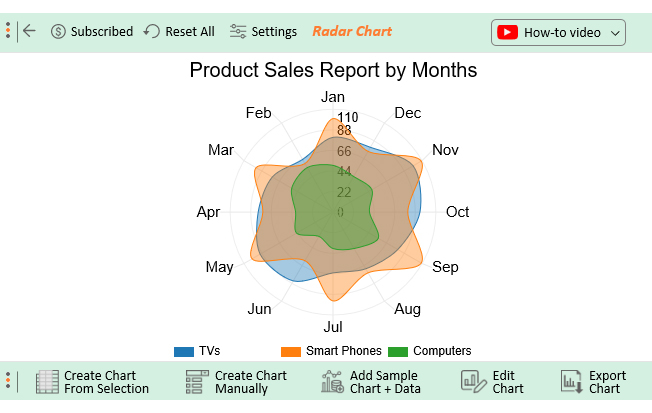Expand the How-to video dropdown arrow
The image size is (652, 413).
[x=615, y=33]
